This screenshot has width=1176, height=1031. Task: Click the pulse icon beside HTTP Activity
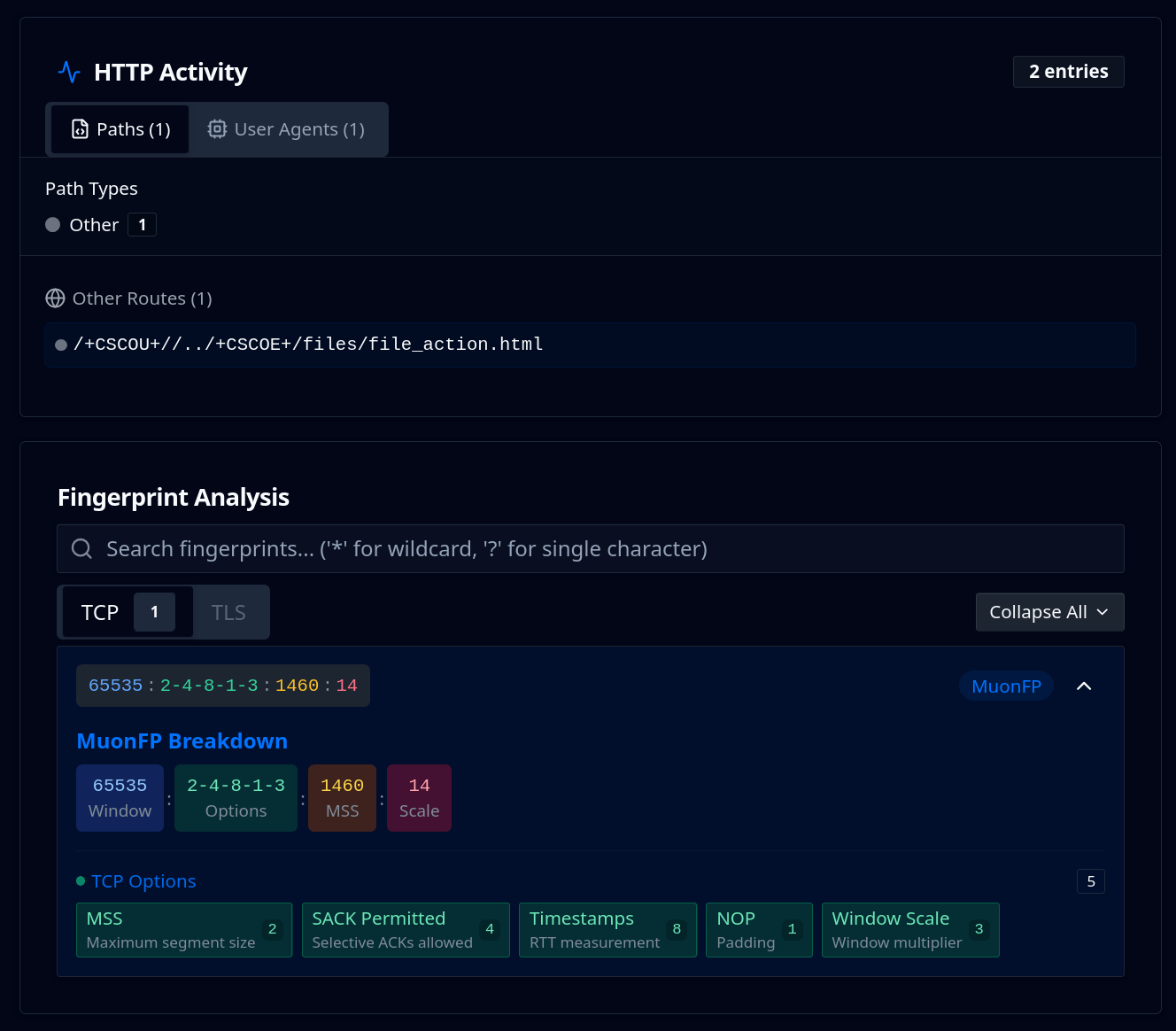pyautogui.click(x=69, y=71)
